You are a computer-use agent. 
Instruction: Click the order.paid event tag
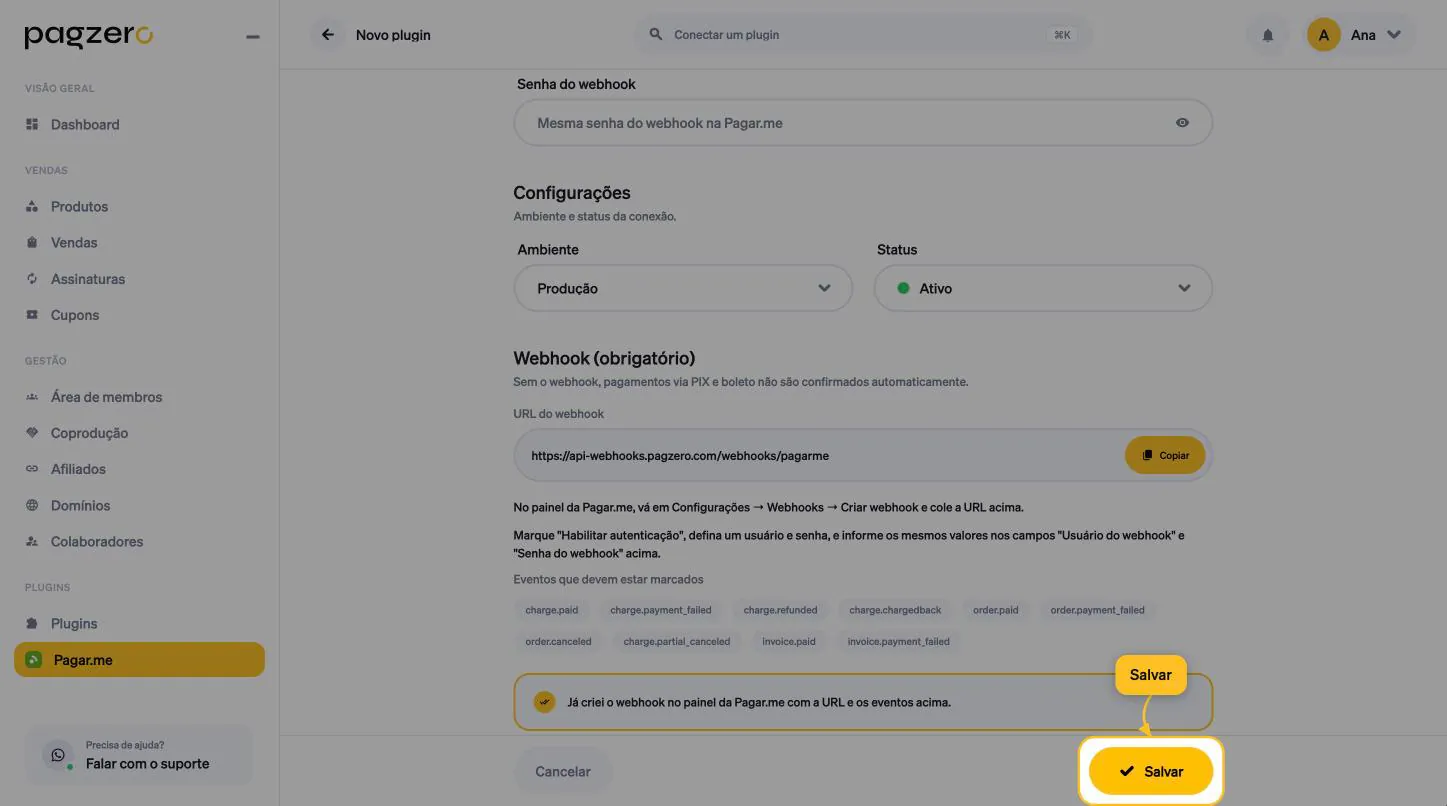[x=996, y=610]
